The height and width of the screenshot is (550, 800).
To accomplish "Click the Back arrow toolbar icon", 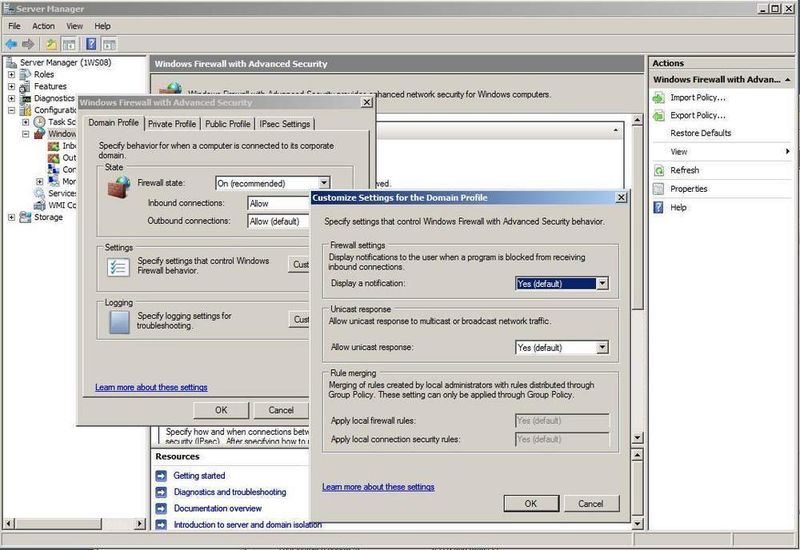I will click(11, 44).
